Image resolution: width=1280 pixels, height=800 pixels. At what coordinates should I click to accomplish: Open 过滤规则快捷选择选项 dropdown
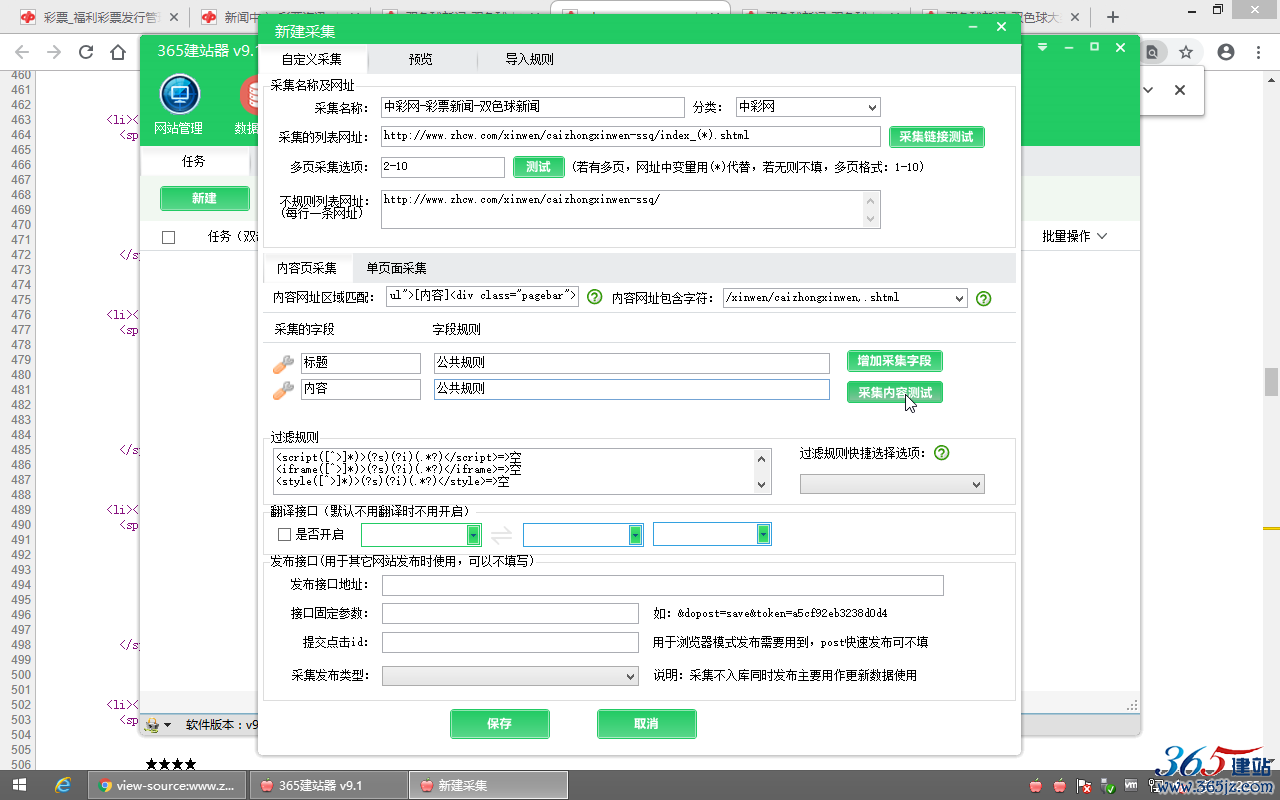[x=892, y=484]
